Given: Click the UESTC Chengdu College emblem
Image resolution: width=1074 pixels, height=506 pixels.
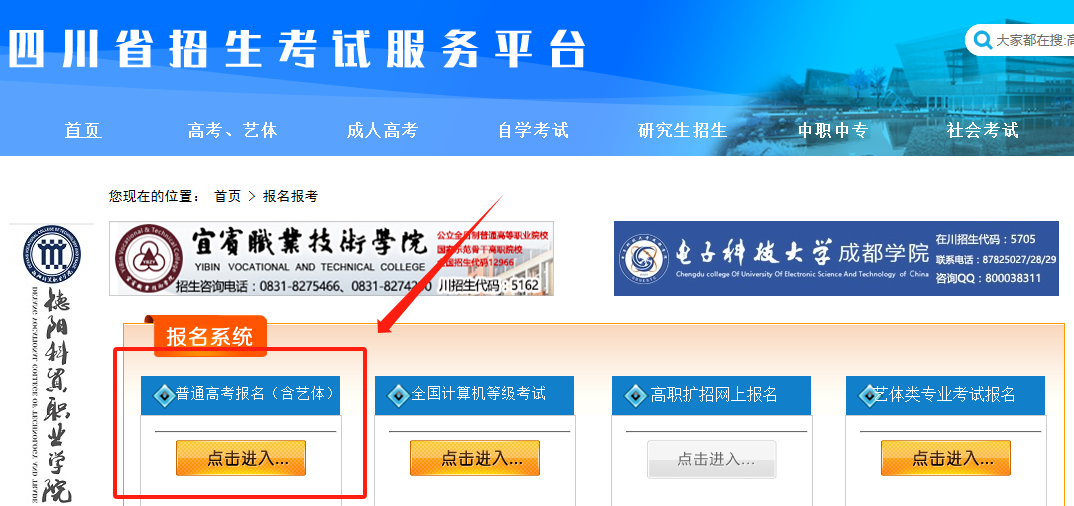Looking at the screenshot, I should (x=644, y=259).
